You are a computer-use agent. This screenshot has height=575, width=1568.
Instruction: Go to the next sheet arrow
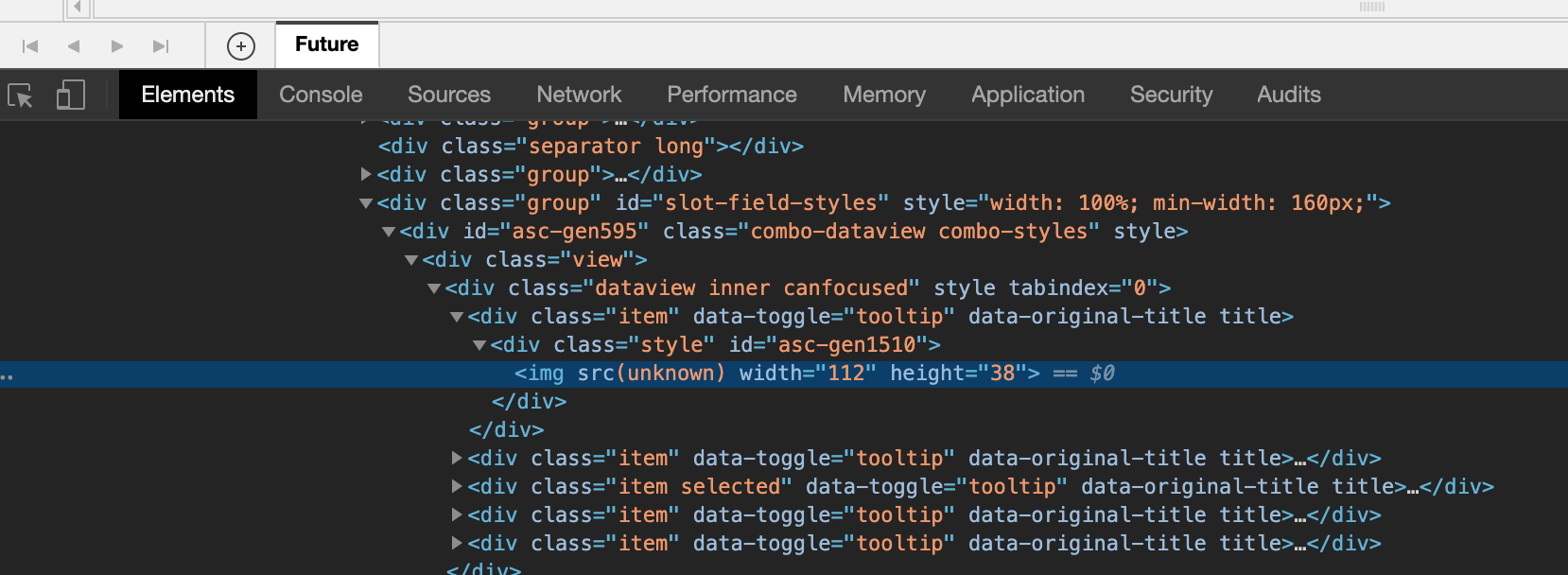117,45
